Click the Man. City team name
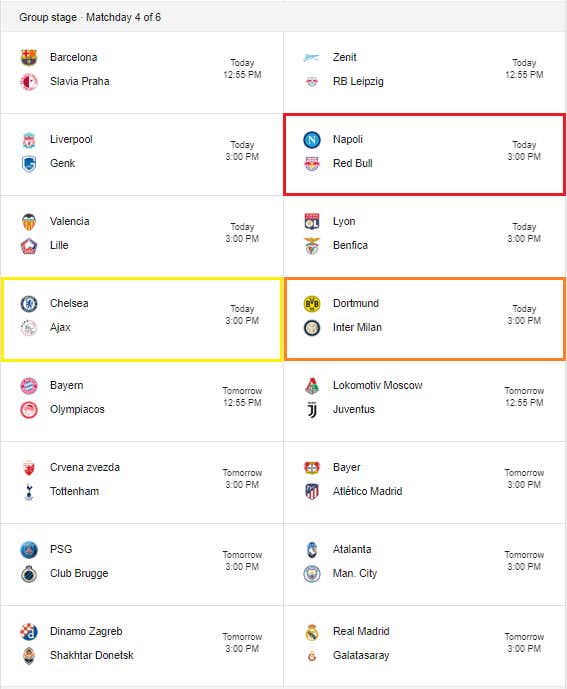 click(x=355, y=573)
